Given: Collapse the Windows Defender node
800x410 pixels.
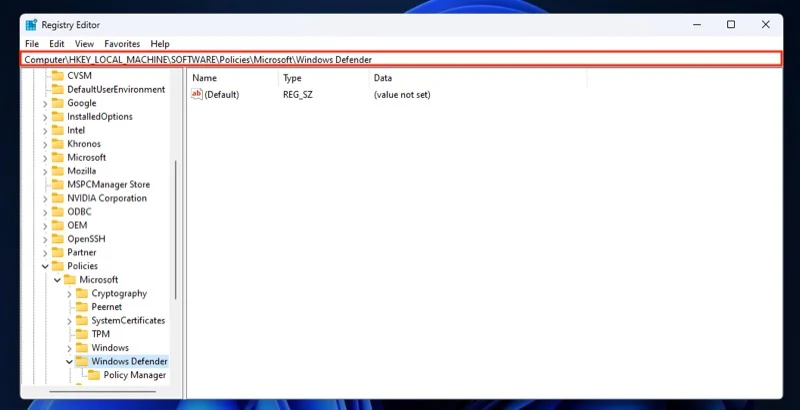Looking at the screenshot, I should (x=69, y=362).
